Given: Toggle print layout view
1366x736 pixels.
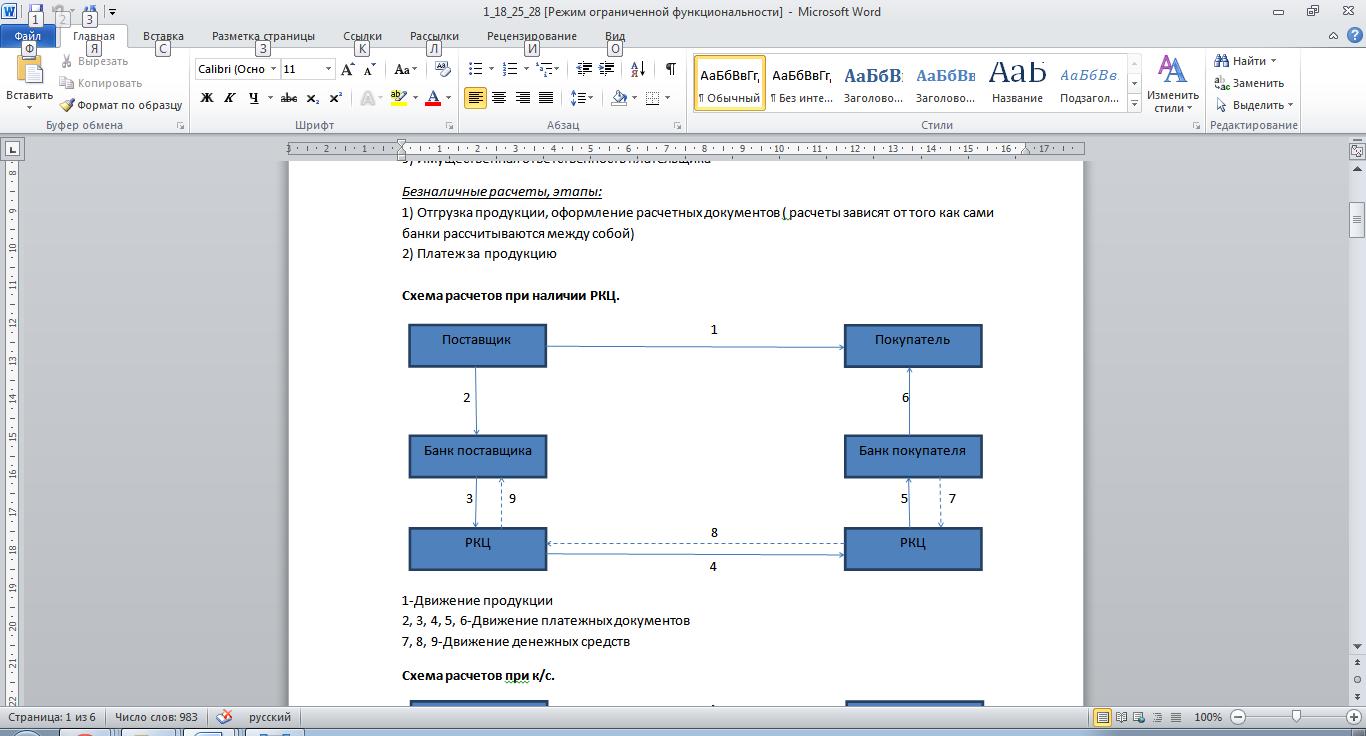Looking at the screenshot, I should (1103, 717).
